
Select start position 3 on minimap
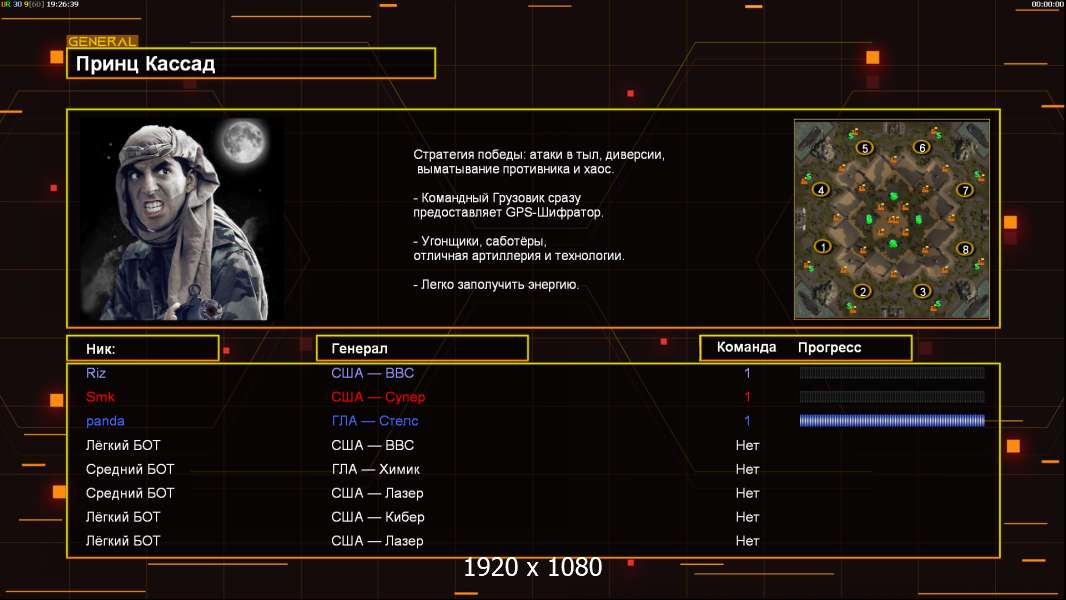pyautogui.click(x=923, y=292)
